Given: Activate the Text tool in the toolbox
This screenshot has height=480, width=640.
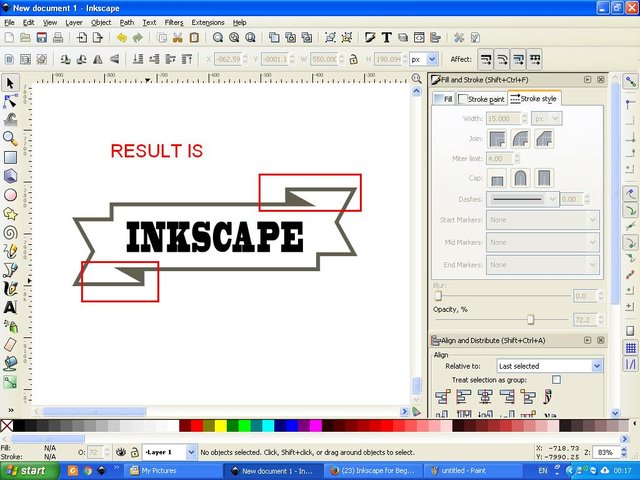Looking at the screenshot, I should [x=10, y=307].
